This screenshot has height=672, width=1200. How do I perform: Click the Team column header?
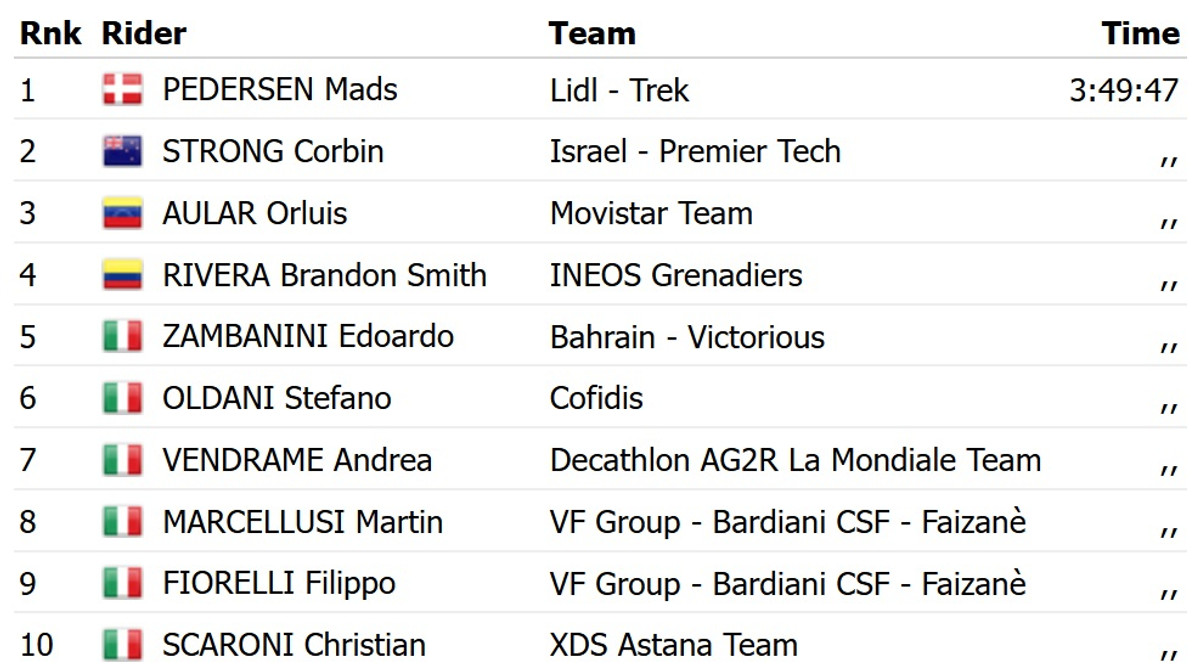point(592,33)
